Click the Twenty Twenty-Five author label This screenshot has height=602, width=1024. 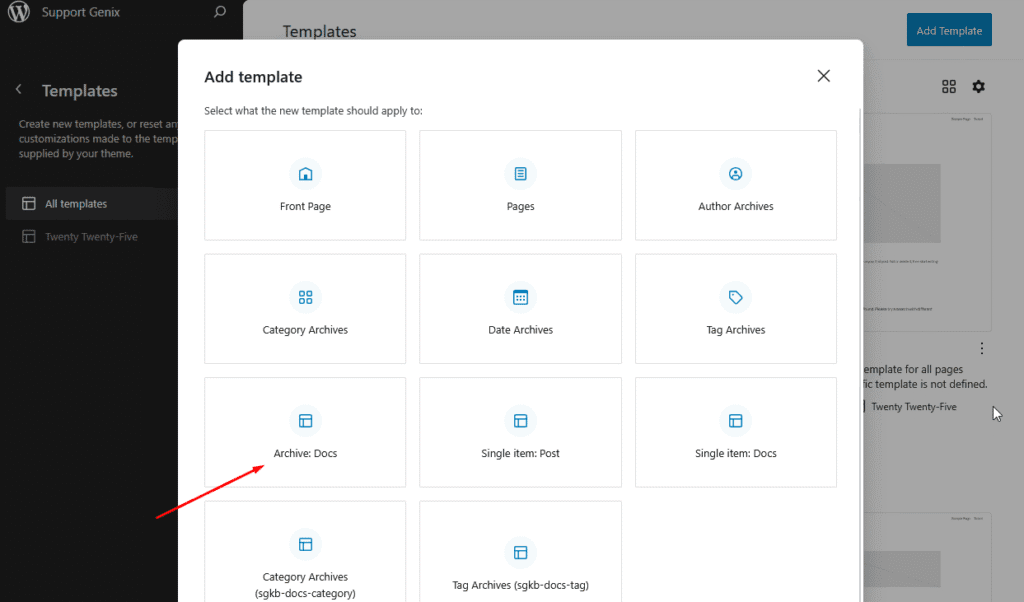pyautogui.click(x=913, y=407)
